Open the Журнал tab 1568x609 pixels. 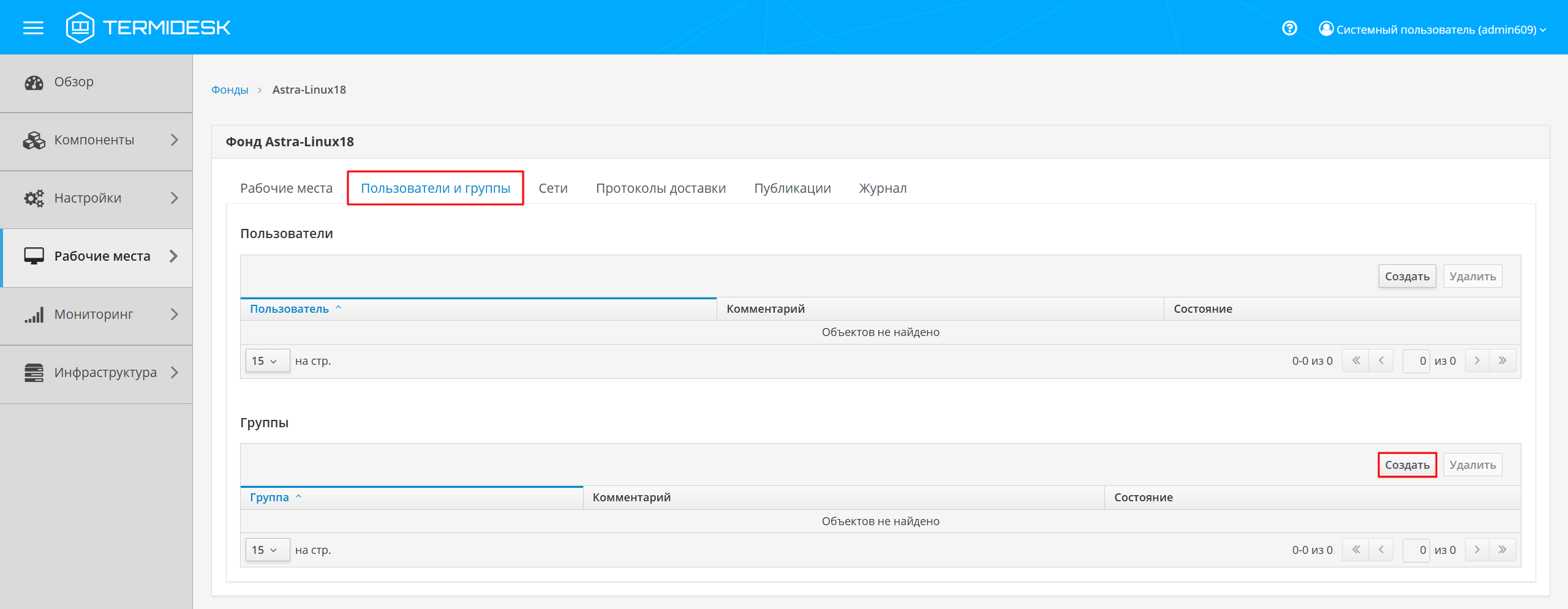tap(882, 189)
